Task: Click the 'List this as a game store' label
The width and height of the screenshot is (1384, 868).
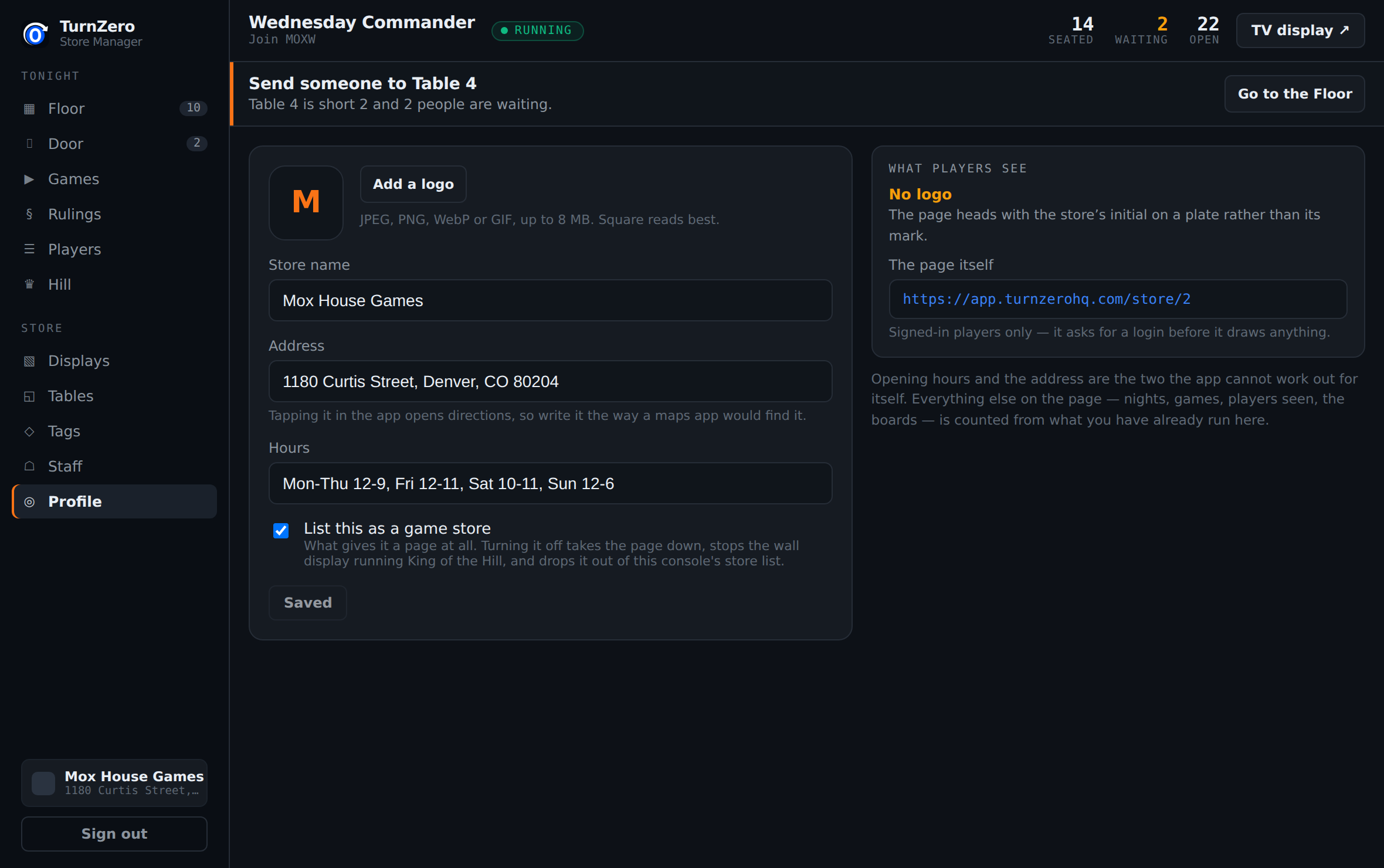Action: [x=397, y=528]
